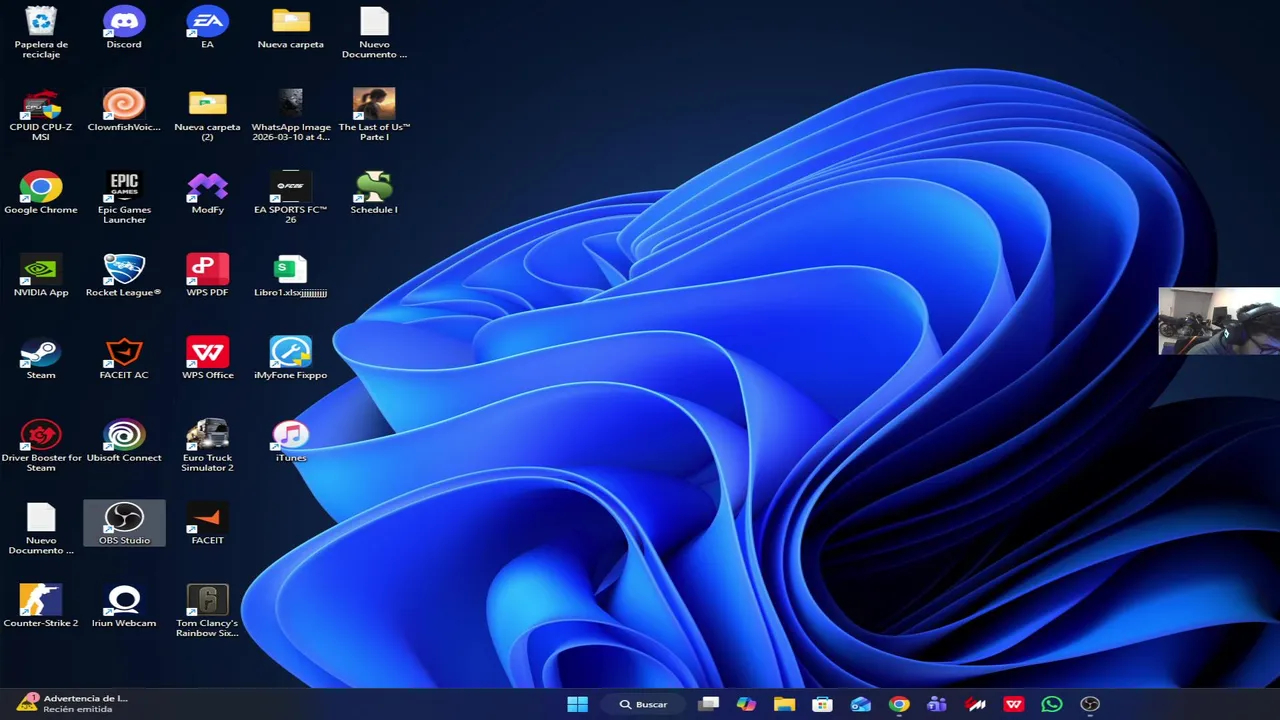1280x720 pixels.
Task: Select the Nuevo Documento file on the top row
Action: point(374,32)
